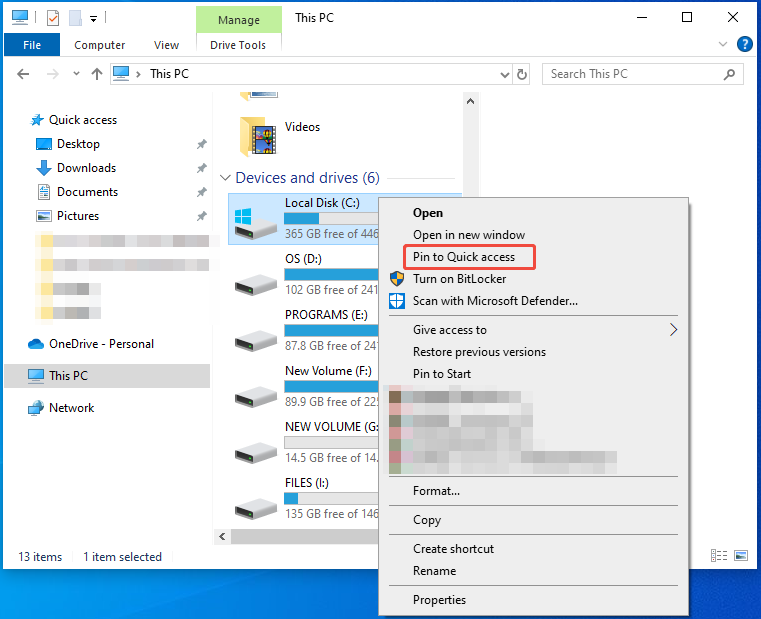Switch to details view button
Image resolution: width=761 pixels, height=619 pixels.
coord(719,556)
